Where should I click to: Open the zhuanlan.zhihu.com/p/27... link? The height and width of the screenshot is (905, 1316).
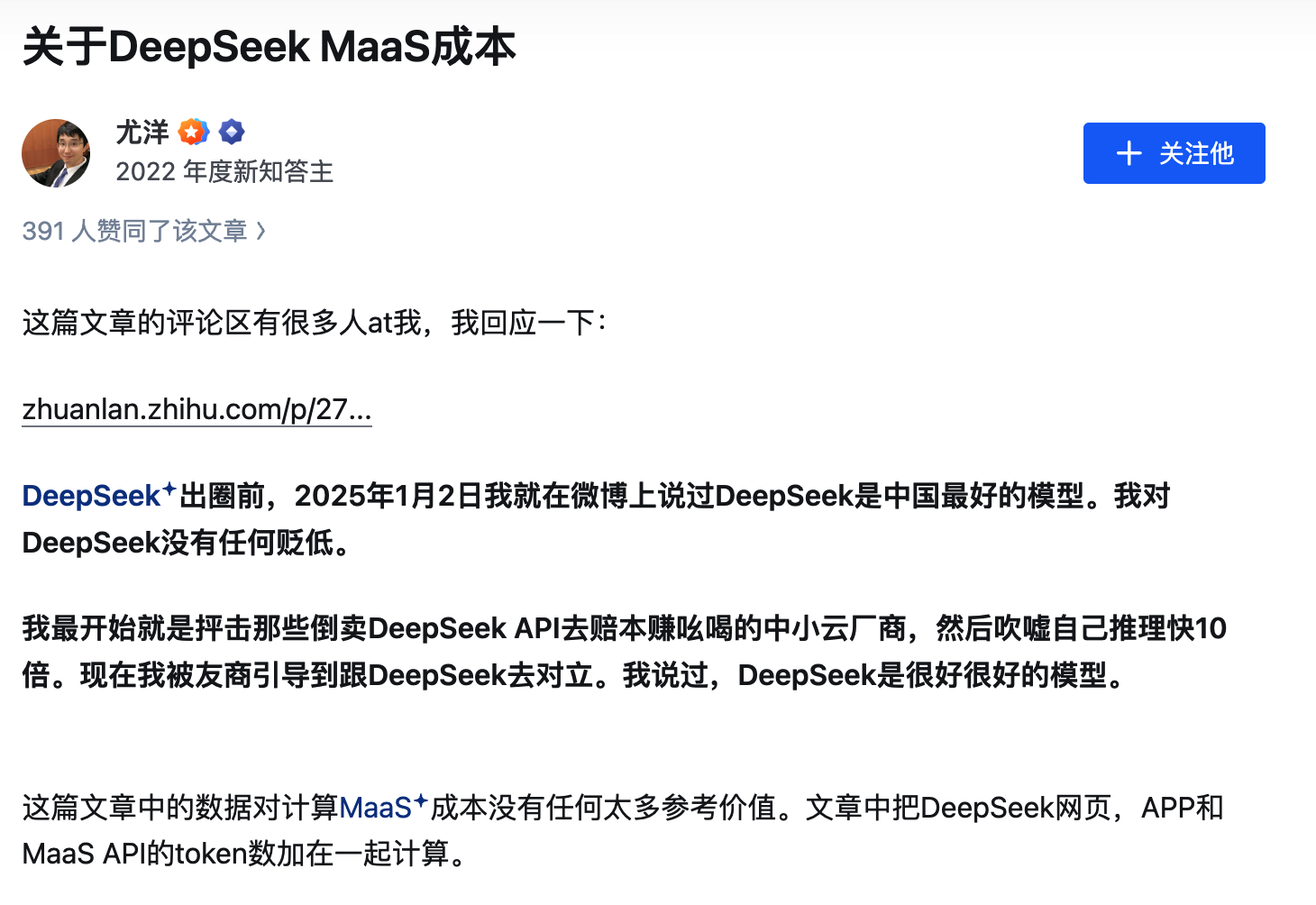(196, 409)
